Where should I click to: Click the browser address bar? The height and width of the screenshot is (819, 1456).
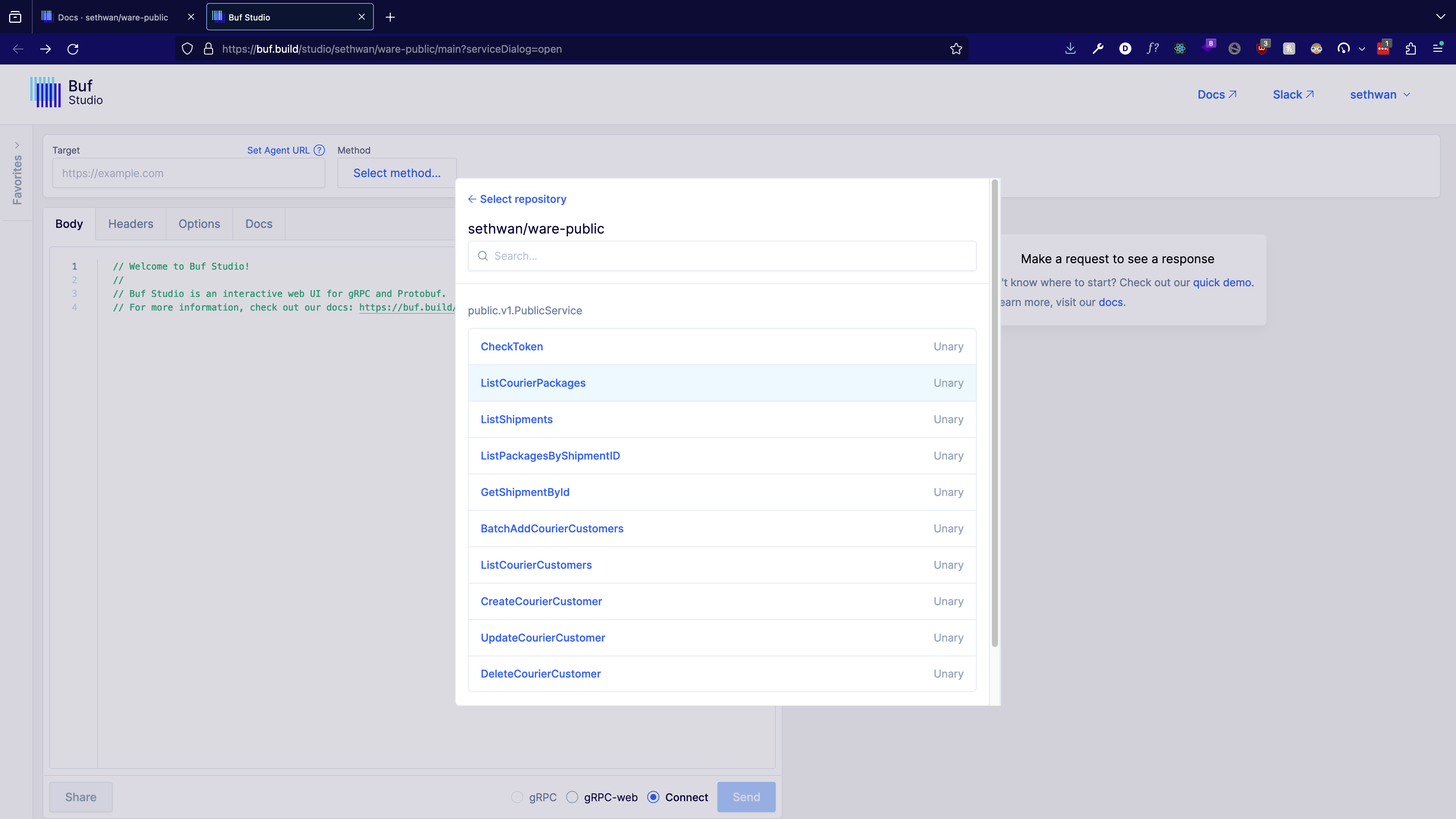(571, 49)
